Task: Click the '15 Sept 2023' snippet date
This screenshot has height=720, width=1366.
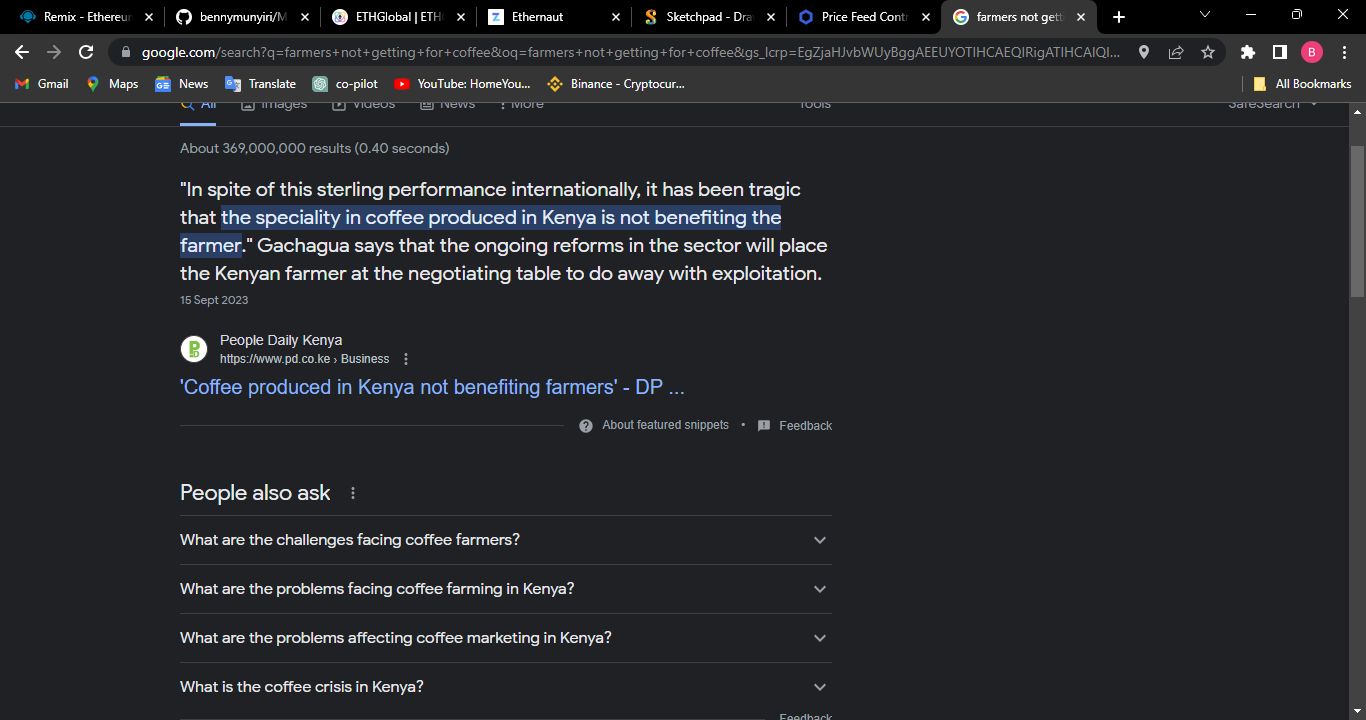Action: (x=214, y=300)
